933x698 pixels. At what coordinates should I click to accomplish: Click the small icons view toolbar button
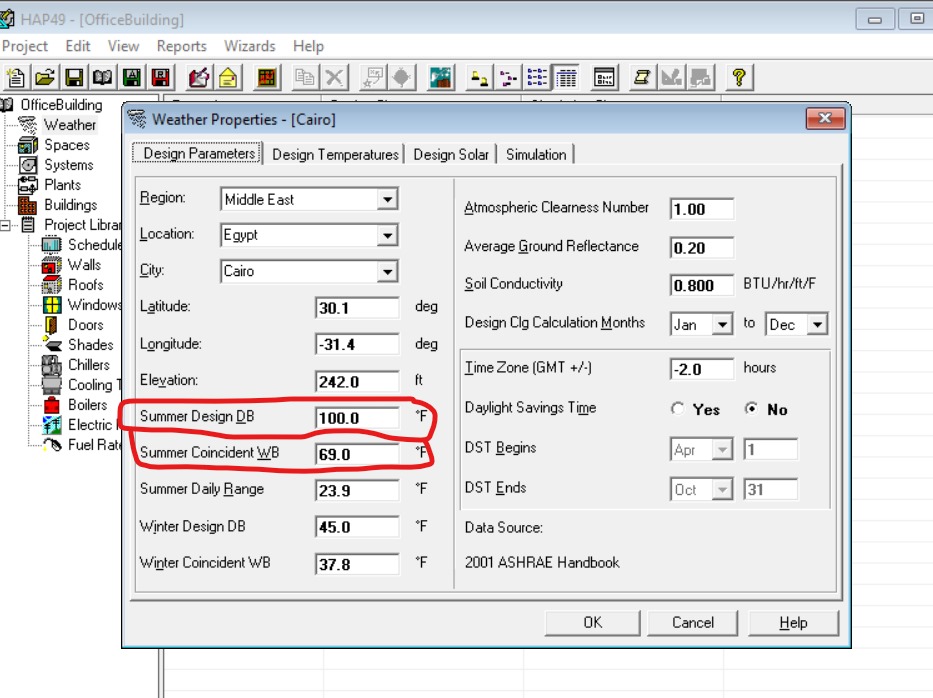pyautogui.click(x=508, y=77)
